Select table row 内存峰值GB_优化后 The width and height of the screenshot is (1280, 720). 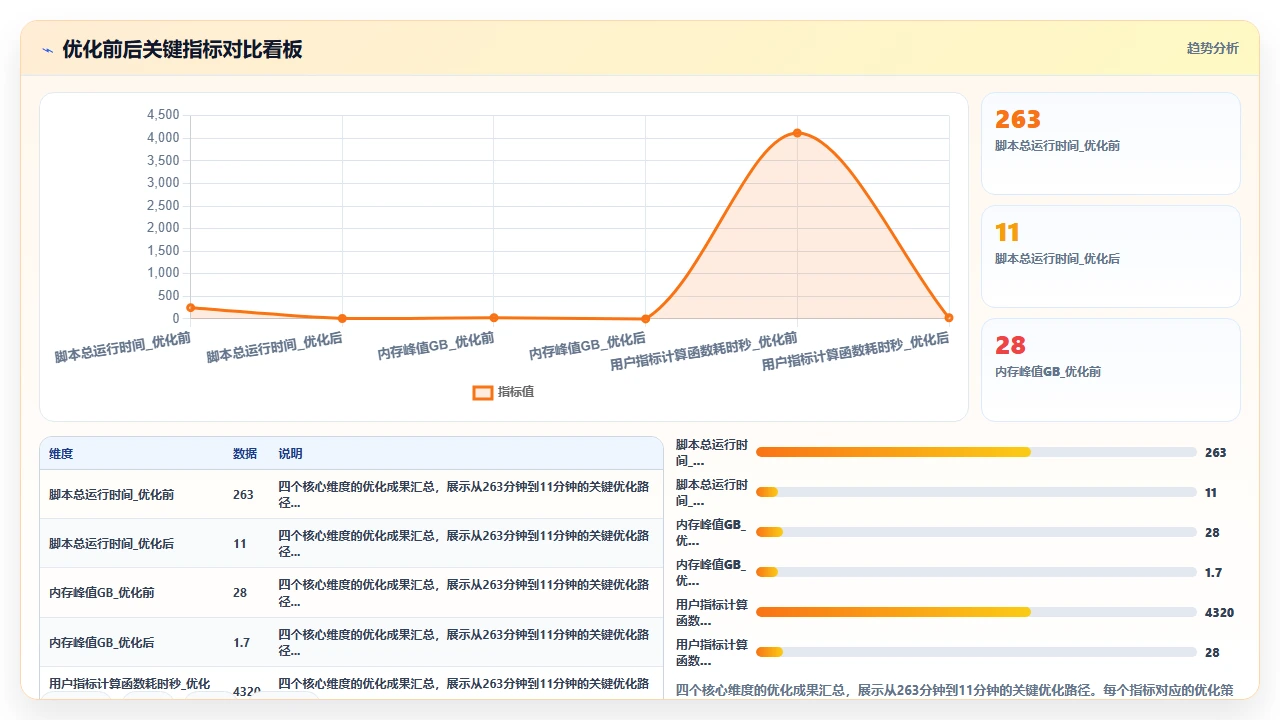click(351, 642)
